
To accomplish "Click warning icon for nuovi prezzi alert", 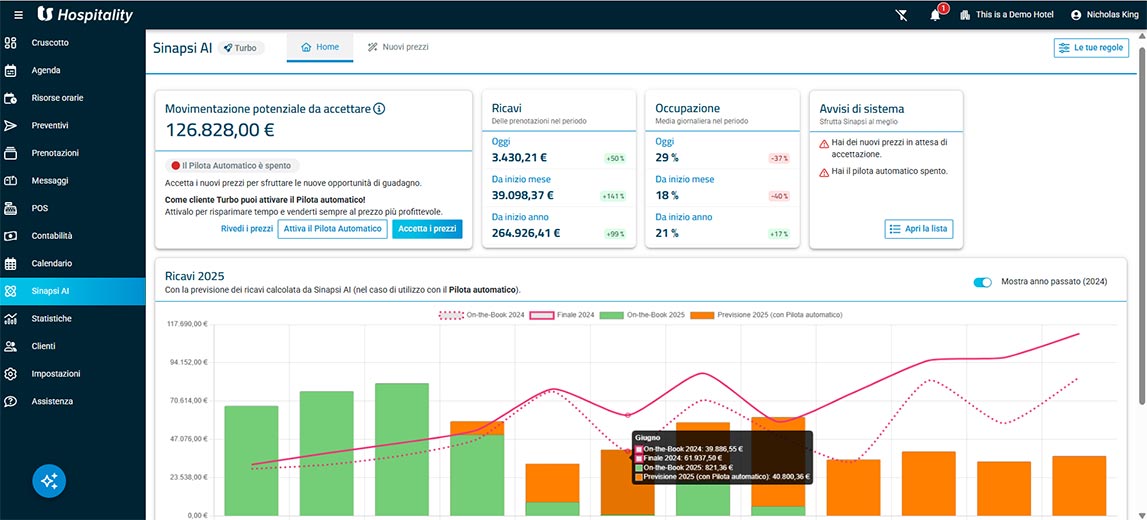I will click(824, 144).
